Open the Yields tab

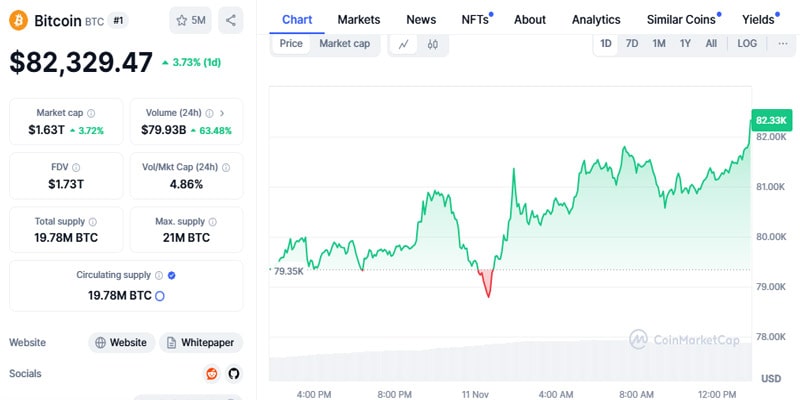point(758,20)
